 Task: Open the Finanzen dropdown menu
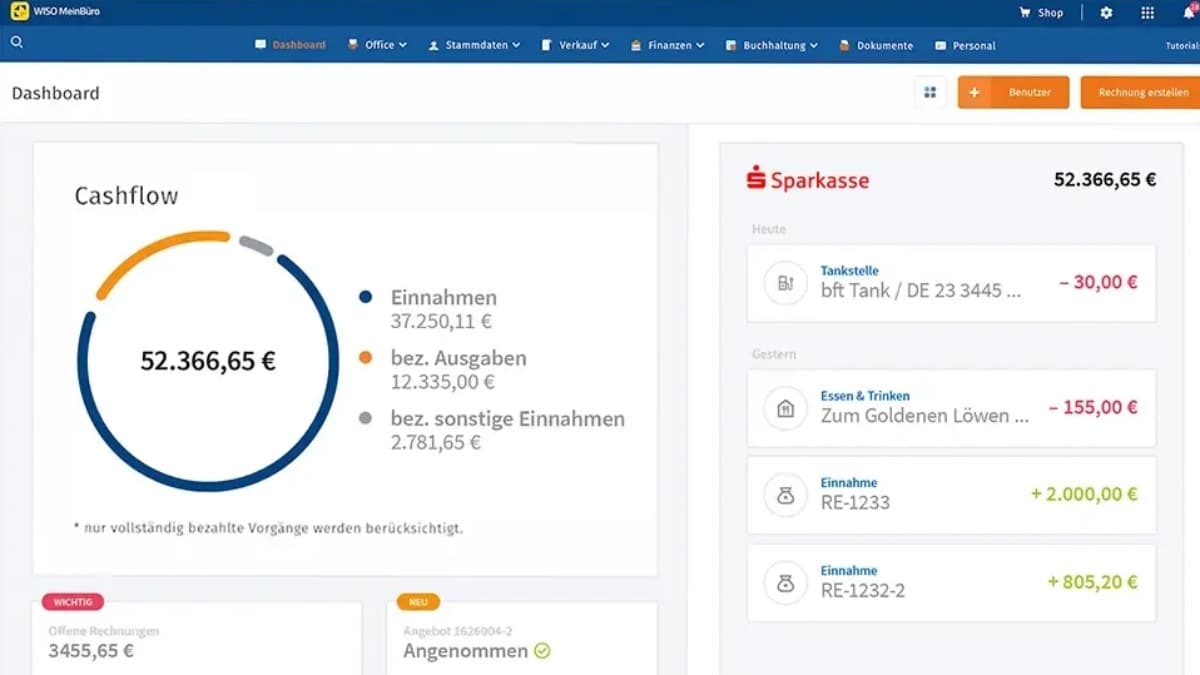[668, 45]
